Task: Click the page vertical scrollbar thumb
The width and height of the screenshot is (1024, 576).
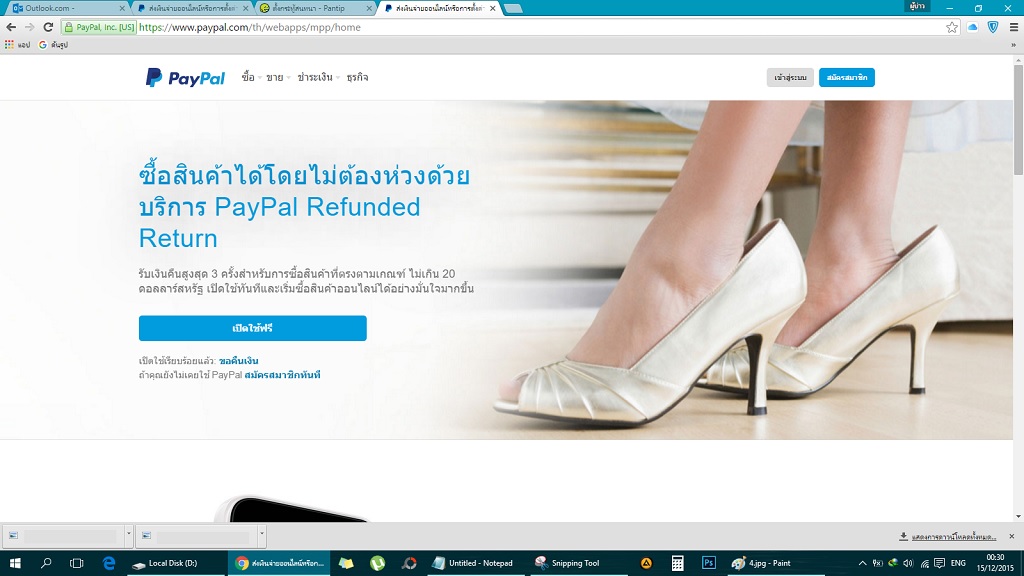Action: pos(1018,119)
